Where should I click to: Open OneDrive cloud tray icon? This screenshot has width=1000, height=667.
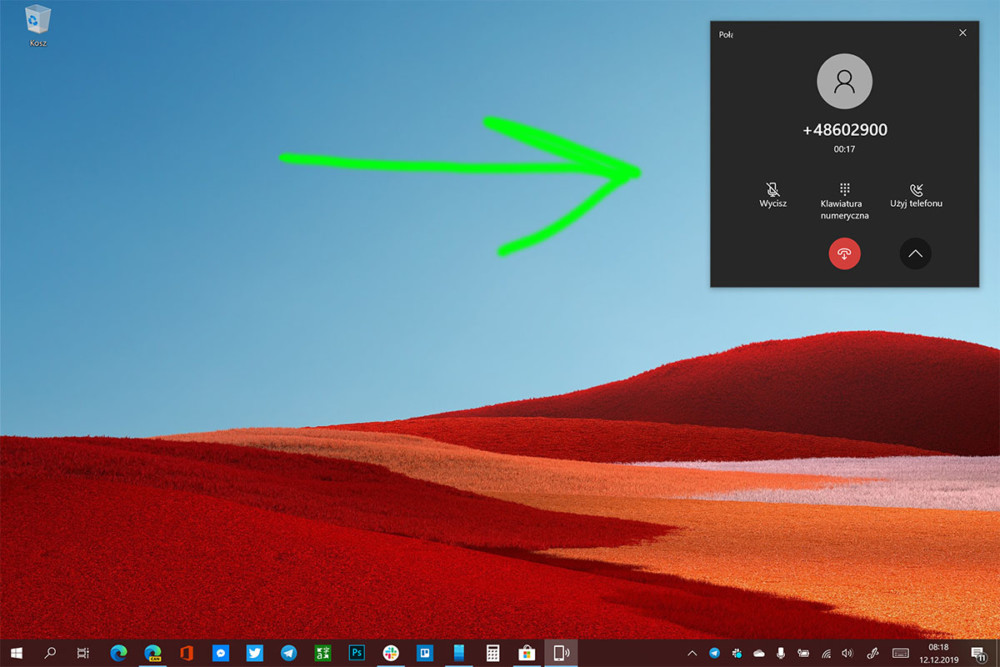[759, 653]
